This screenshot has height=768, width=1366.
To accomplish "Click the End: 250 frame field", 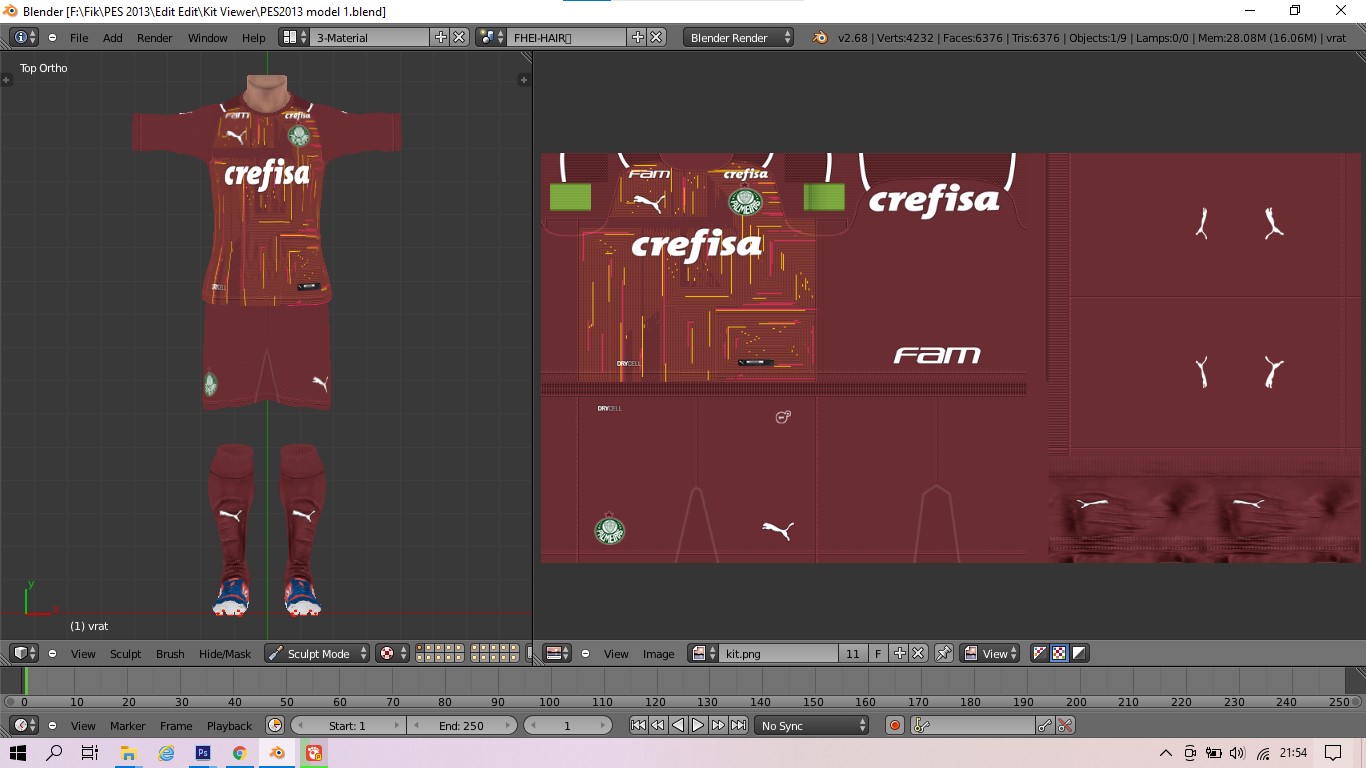I will tap(461, 725).
